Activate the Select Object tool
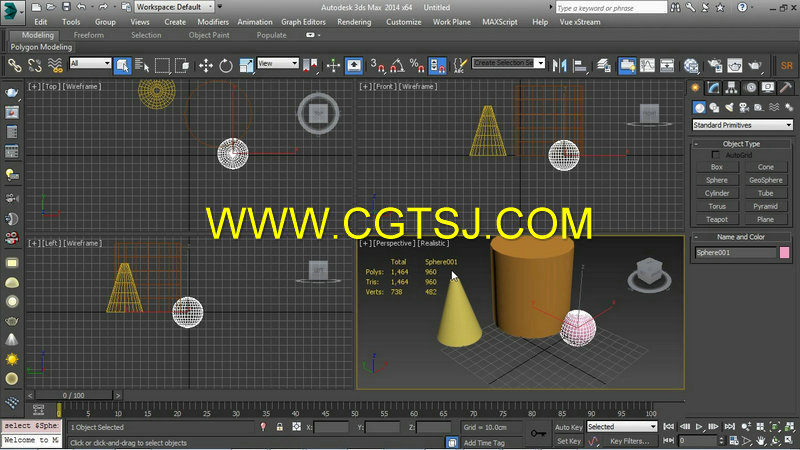Viewport: 800px width, 450px height. tap(122, 65)
